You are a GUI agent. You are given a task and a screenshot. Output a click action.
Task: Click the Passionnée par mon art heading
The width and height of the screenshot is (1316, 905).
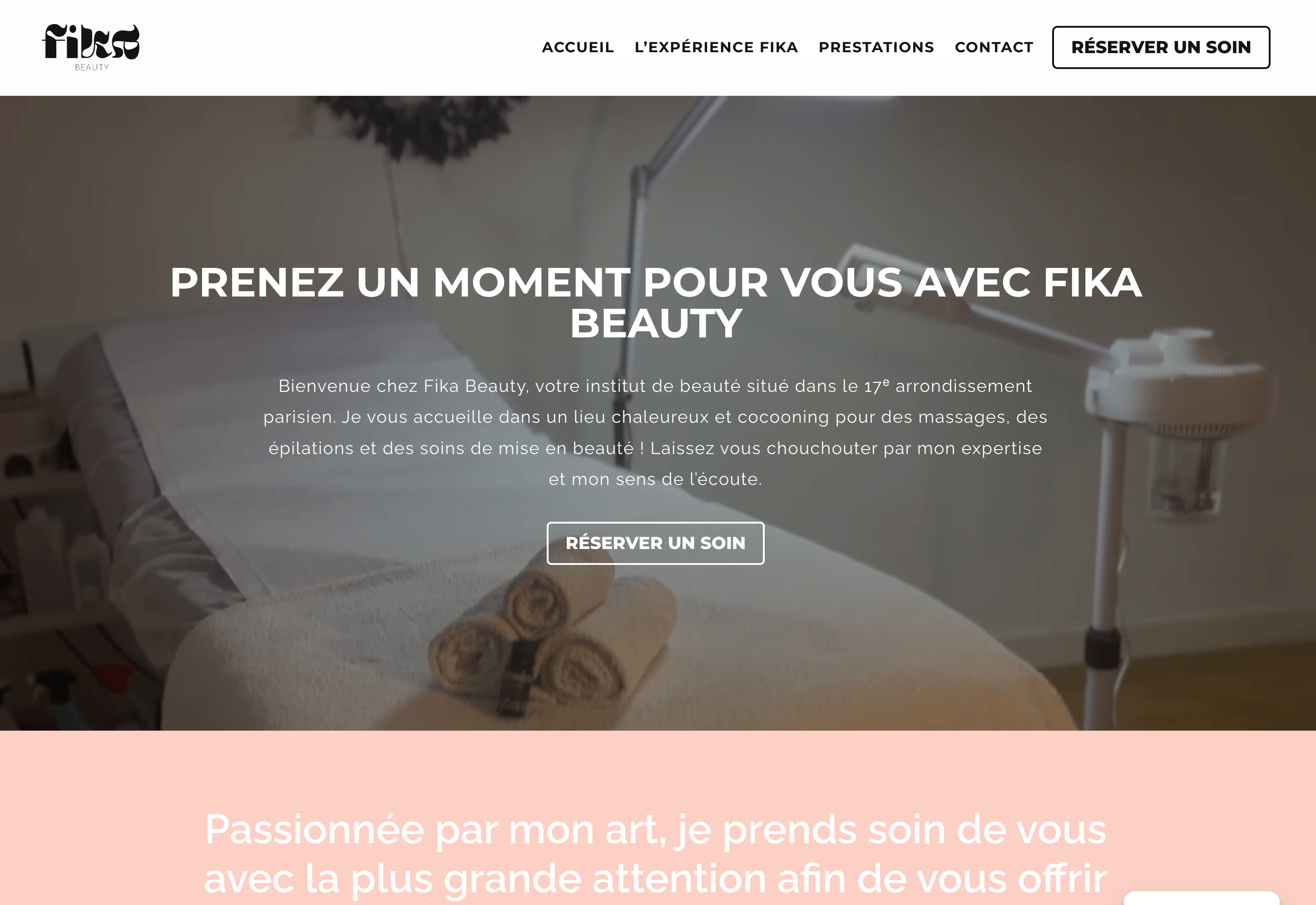655,853
